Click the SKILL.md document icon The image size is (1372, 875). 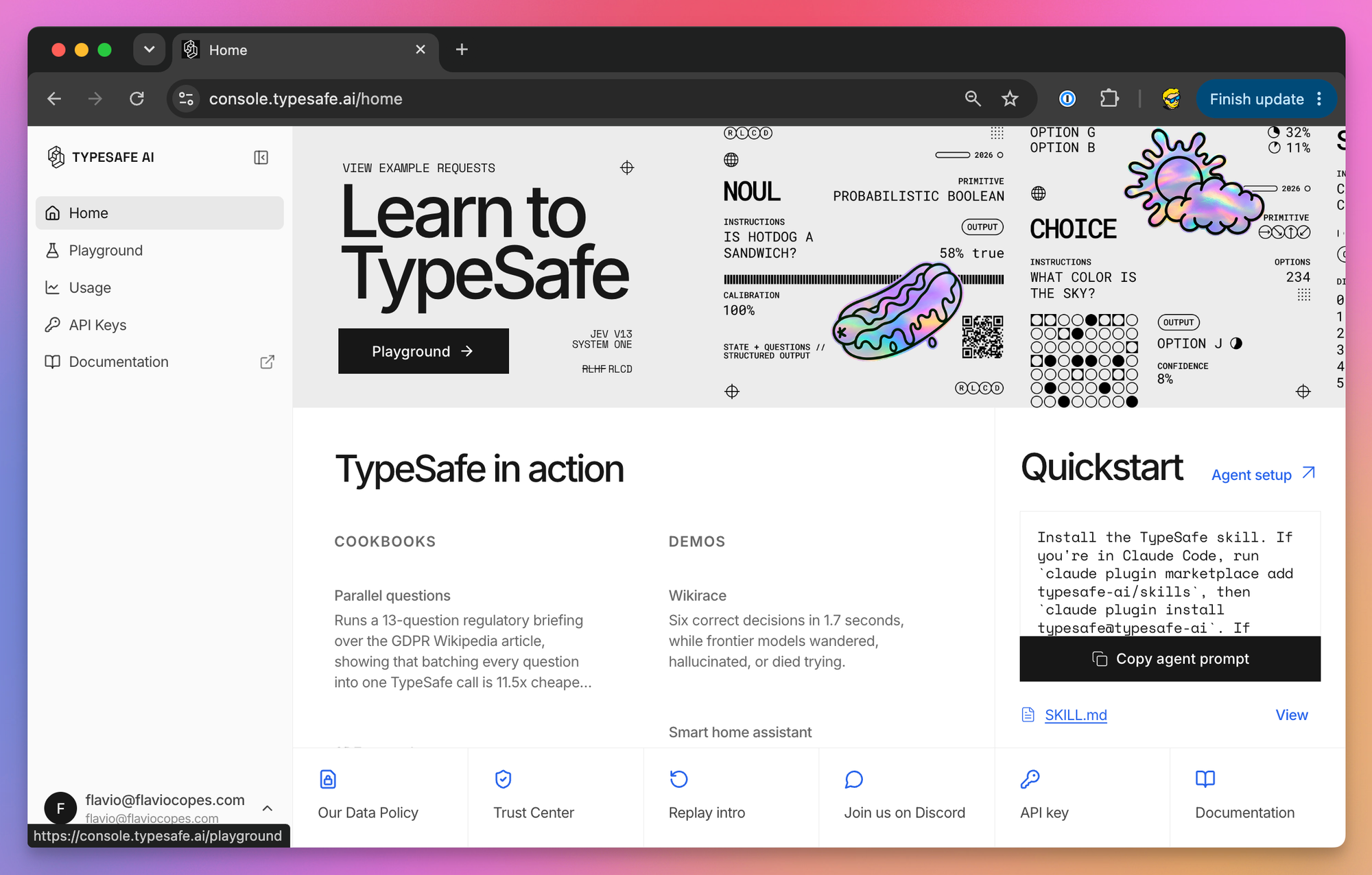1028,715
